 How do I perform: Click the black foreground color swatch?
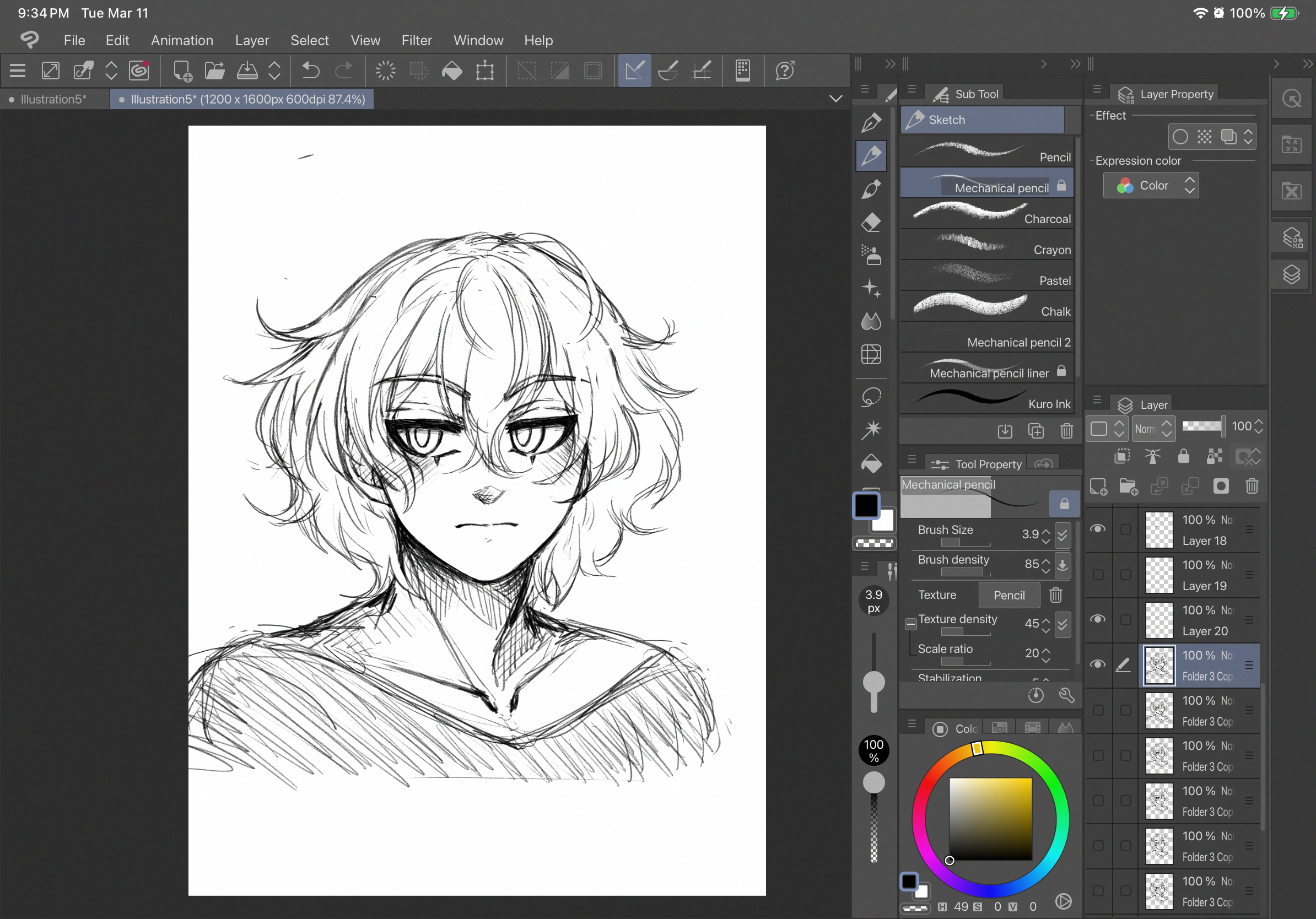pos(866,506)
